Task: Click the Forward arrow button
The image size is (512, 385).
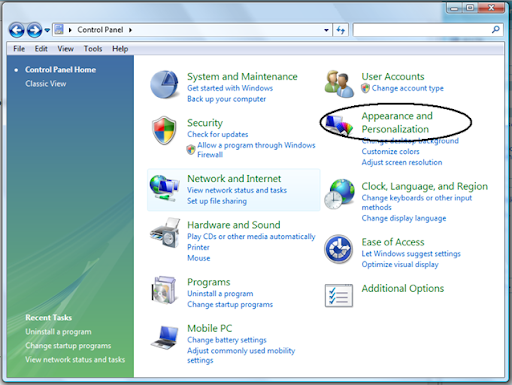Action: 34,30
